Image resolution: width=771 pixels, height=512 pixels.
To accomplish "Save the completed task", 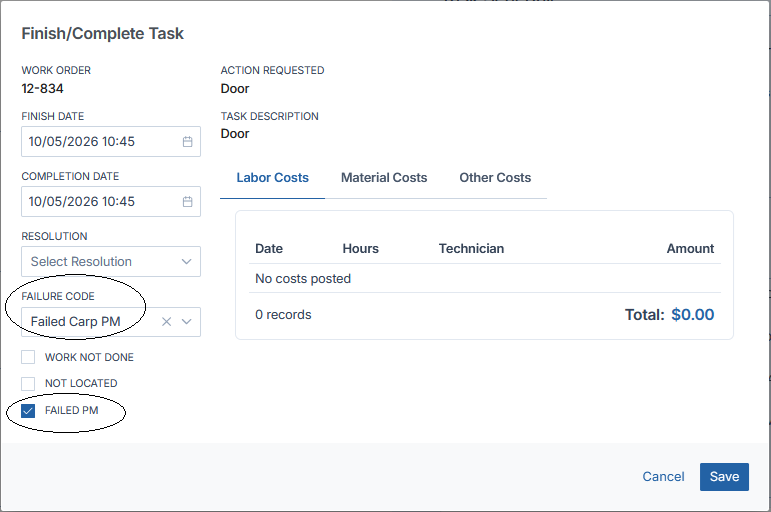I will tap(724, 477).
